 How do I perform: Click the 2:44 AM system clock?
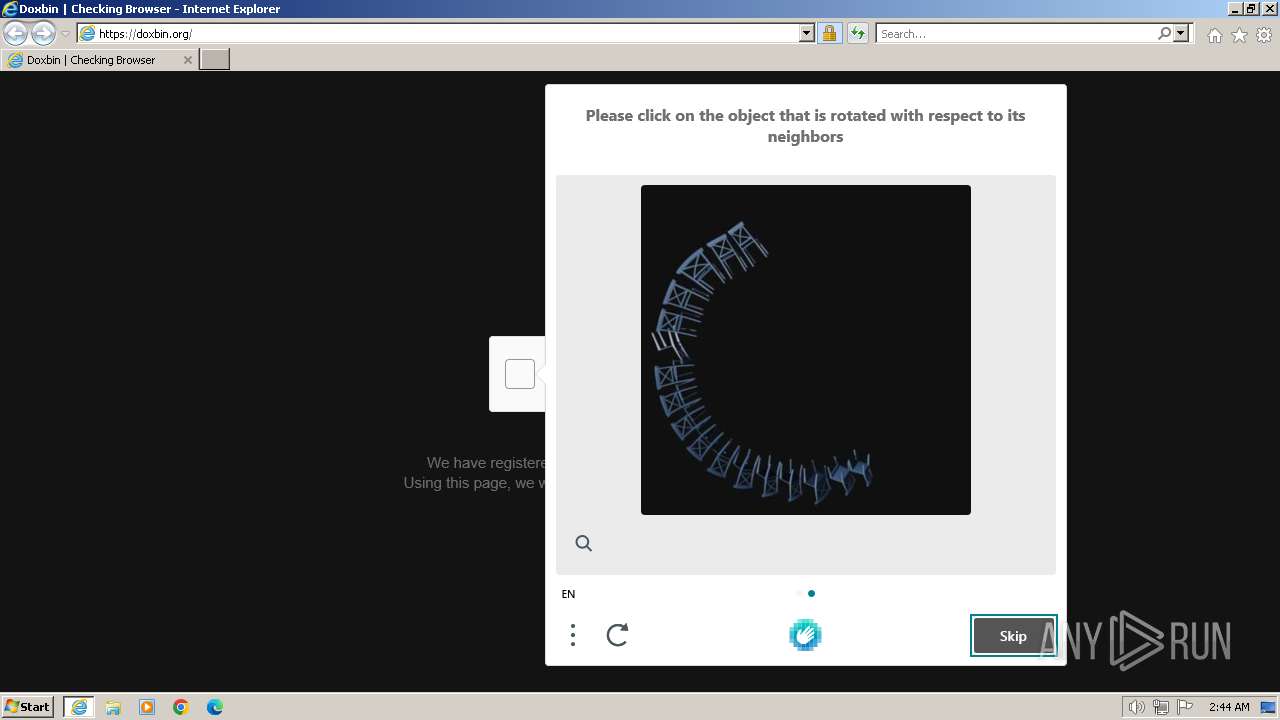[1229, 707]
